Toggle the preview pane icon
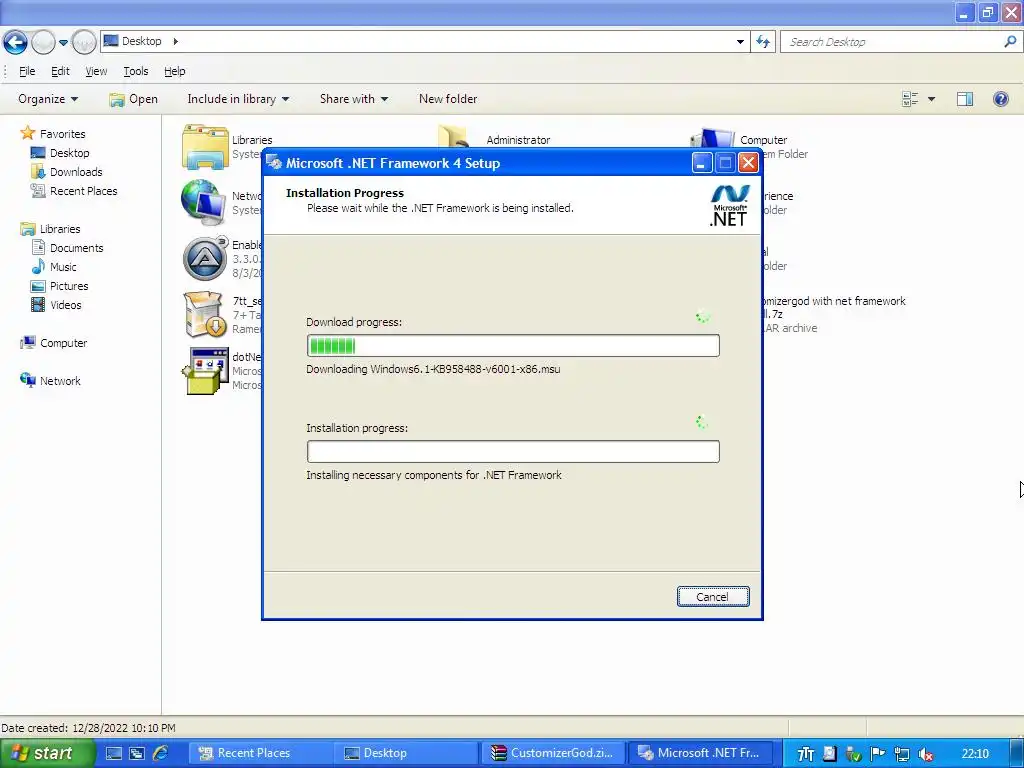 (965, 99)
